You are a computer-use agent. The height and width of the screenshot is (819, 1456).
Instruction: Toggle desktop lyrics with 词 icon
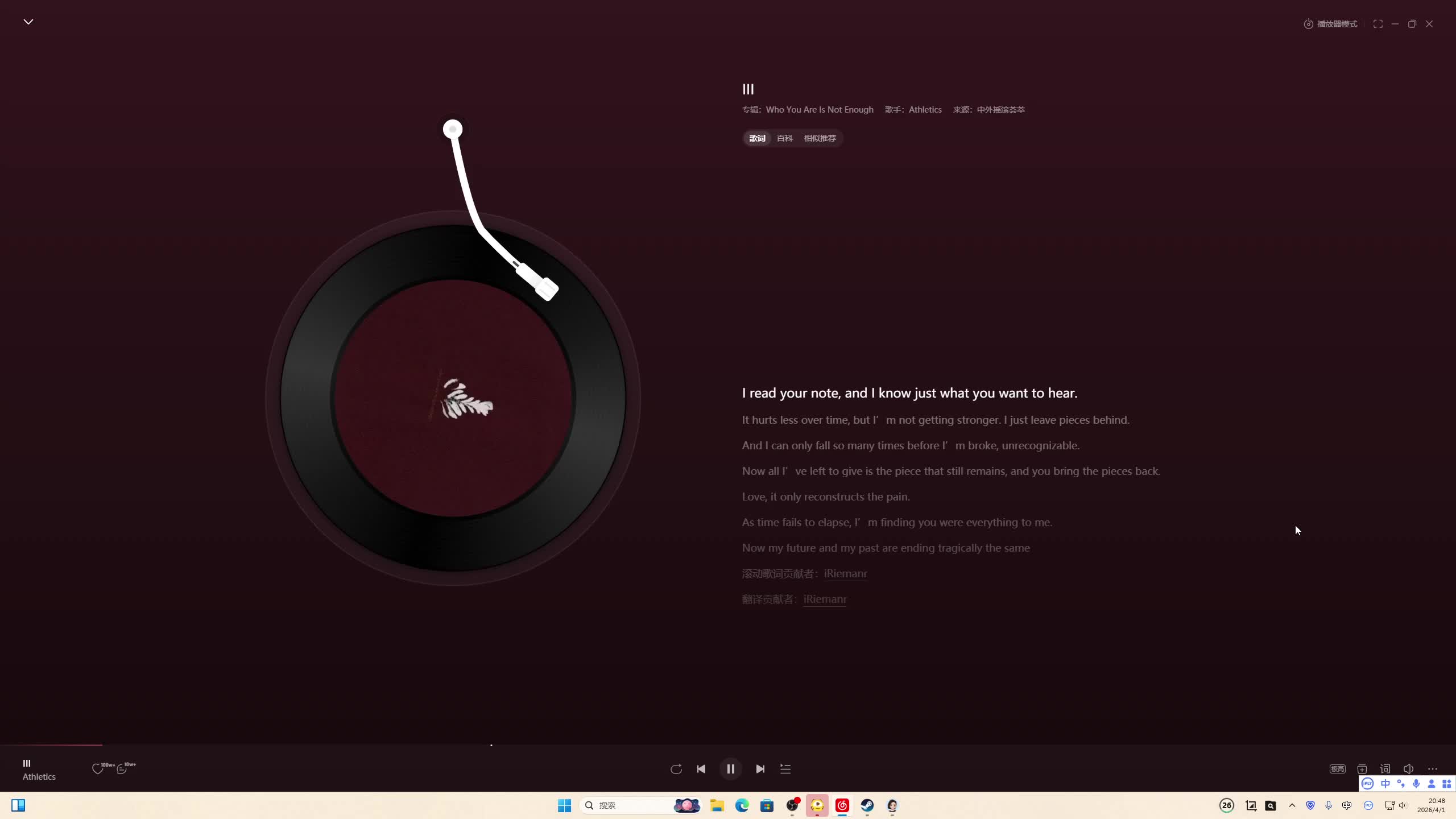click(1385, 769)
